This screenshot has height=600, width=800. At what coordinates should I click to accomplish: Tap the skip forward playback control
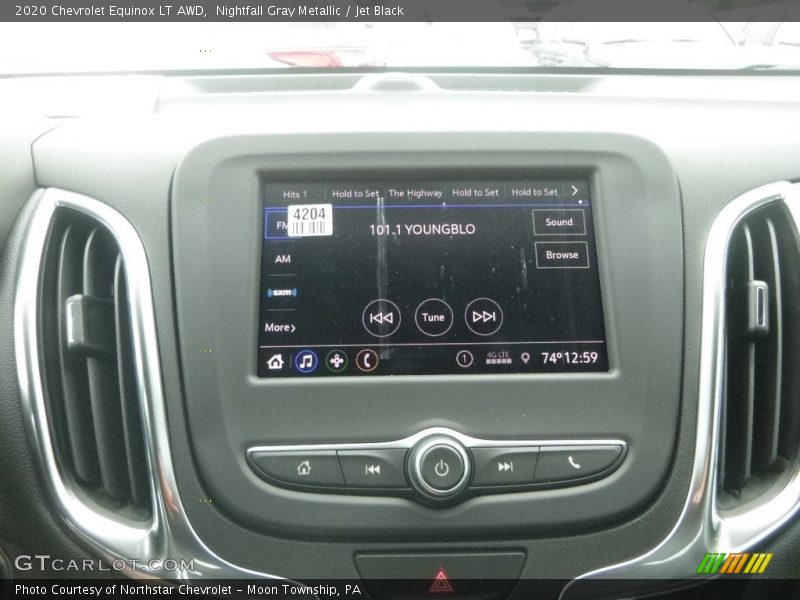pyautogui.click(x=483, y=317)
